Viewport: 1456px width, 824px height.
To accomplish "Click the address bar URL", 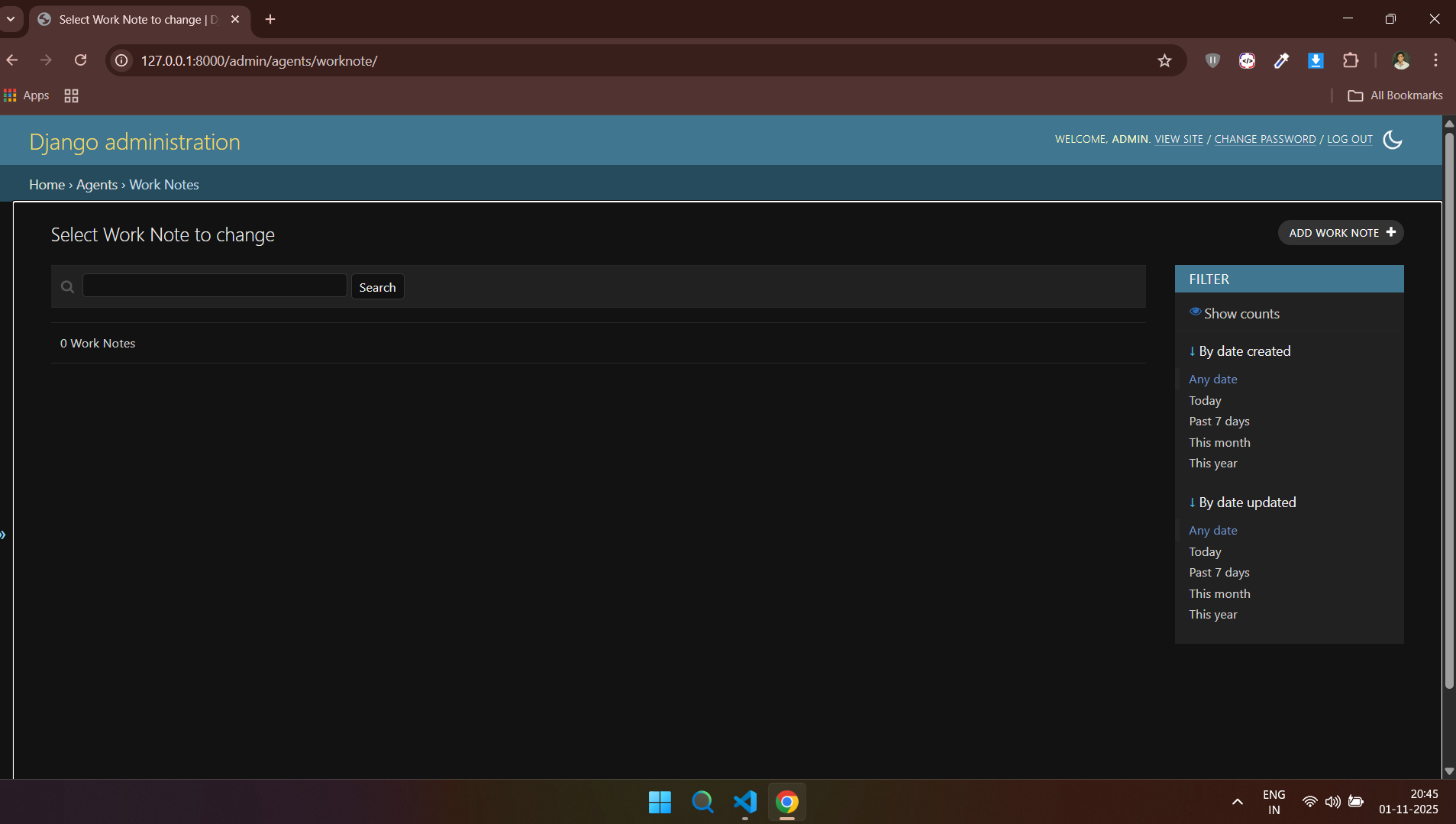I will (x=259, y=61).
